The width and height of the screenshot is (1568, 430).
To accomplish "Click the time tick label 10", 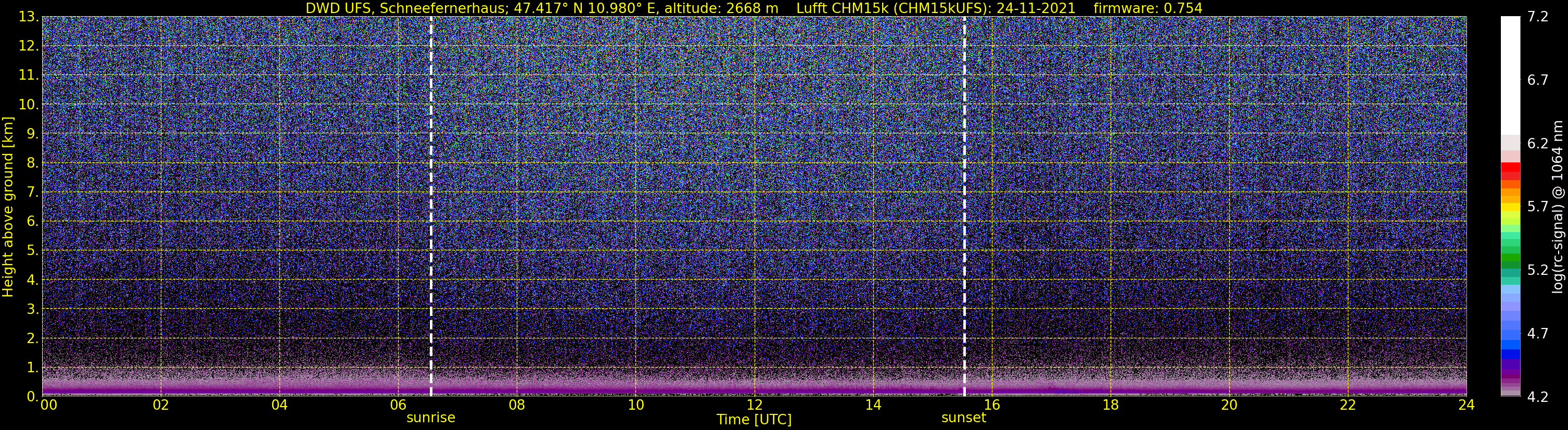I will pyautogui.click(x=635, y=406).
